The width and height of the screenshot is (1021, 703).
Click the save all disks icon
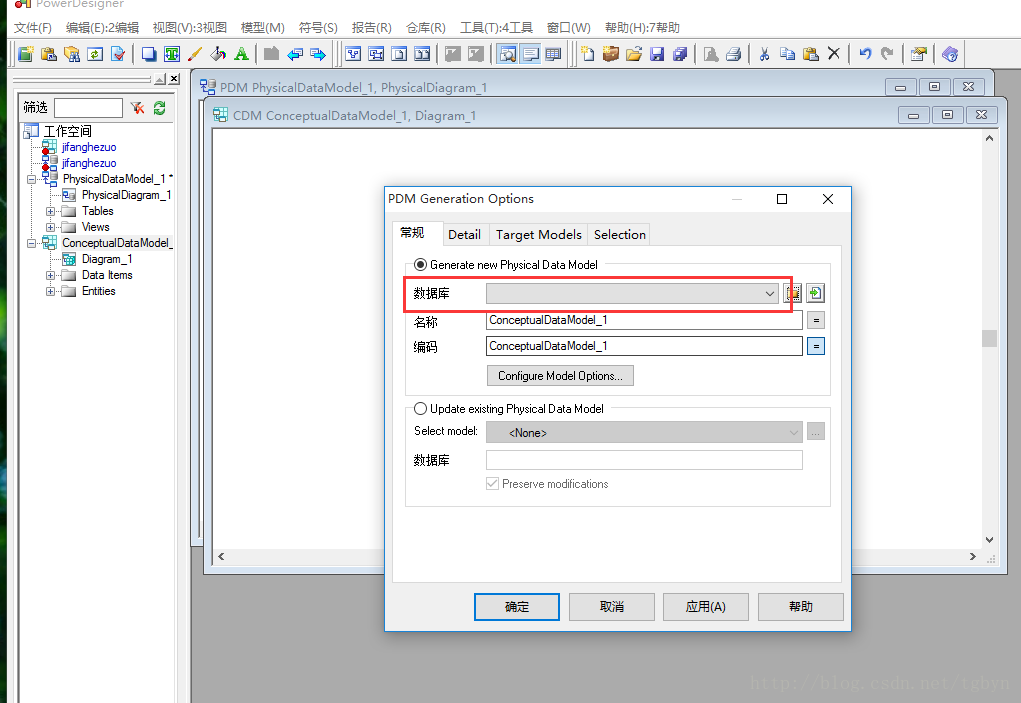[x=680, y=54]
